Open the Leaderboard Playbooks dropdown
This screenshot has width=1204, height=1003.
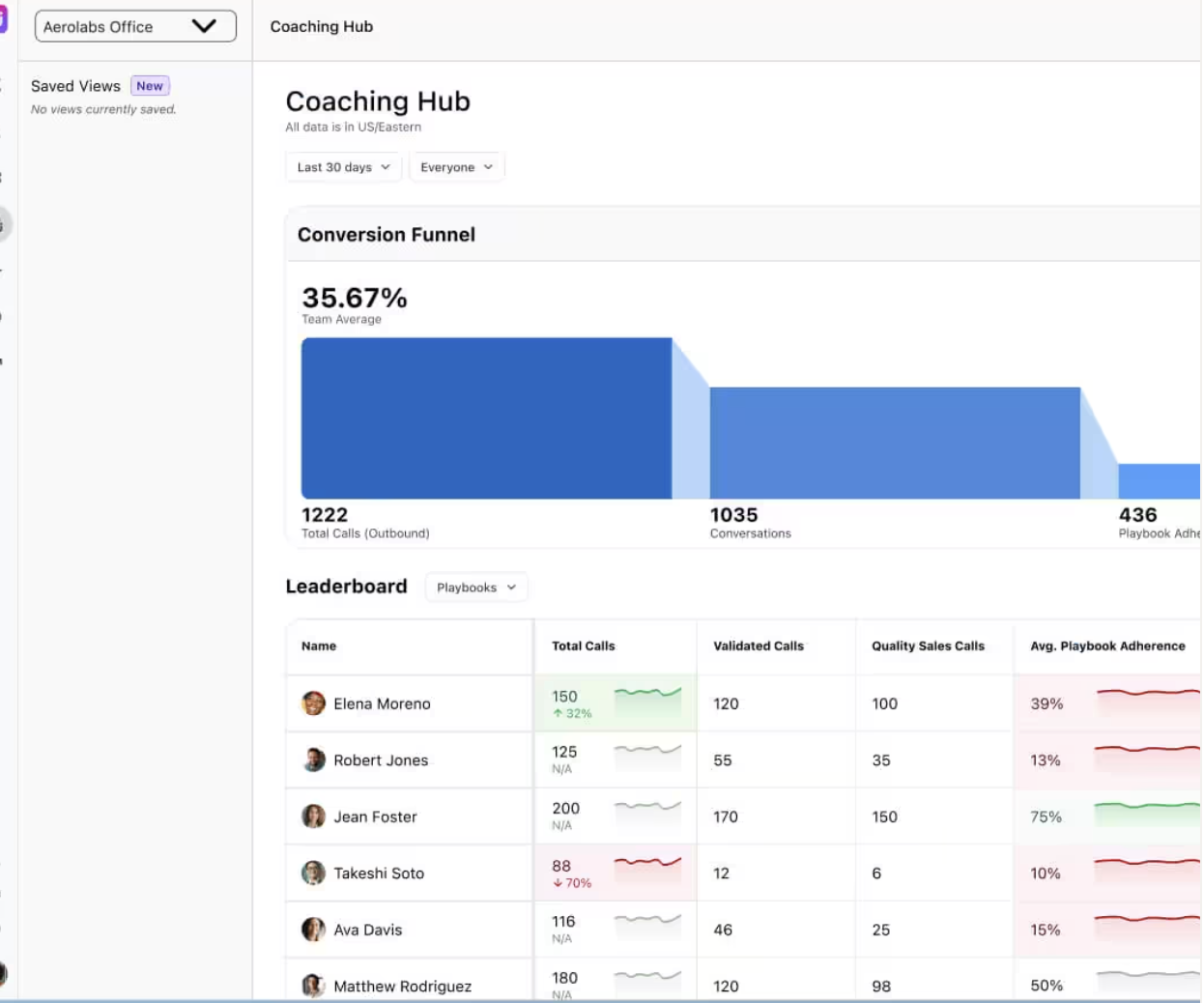click(x=476, y=587)
